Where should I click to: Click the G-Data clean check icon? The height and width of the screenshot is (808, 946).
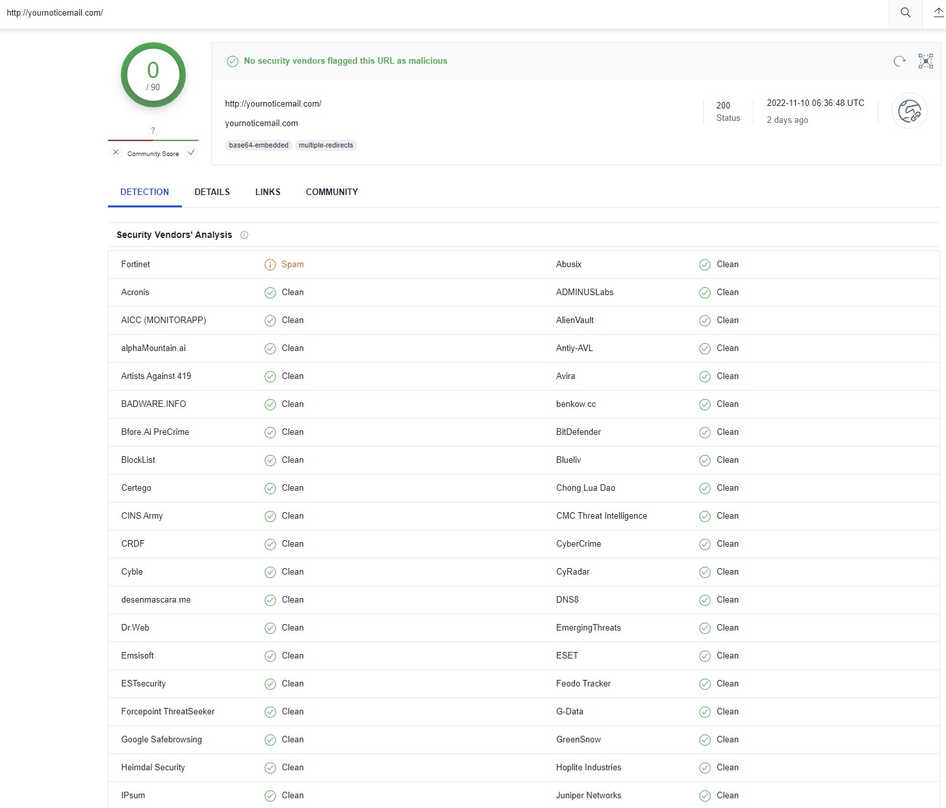(x=705, y=712)
